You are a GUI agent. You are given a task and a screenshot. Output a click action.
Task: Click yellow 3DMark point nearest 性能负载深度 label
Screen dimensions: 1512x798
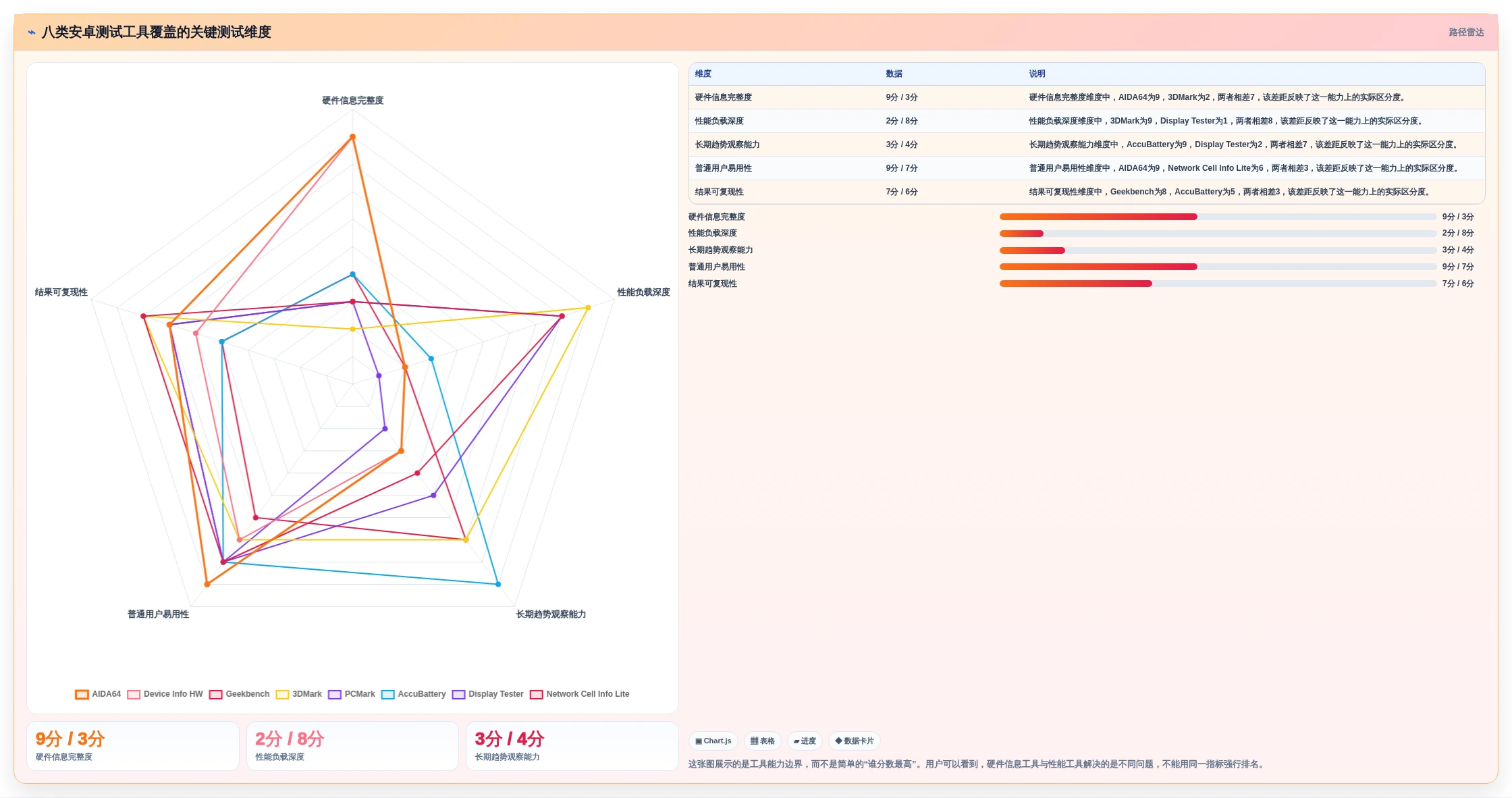588,308
